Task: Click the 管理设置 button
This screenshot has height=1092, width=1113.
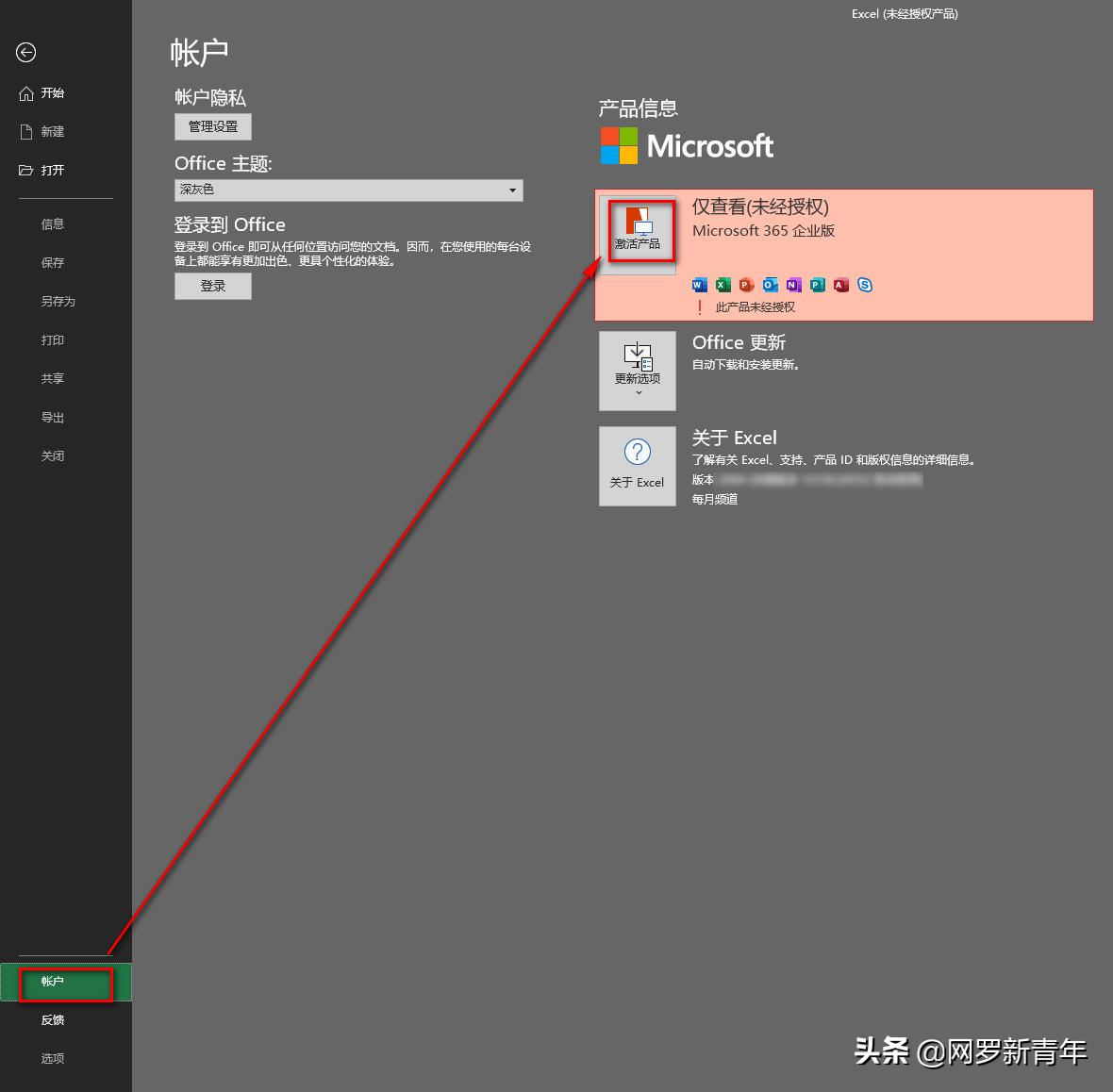Action: pyautogui.click(x=212, y=126)
